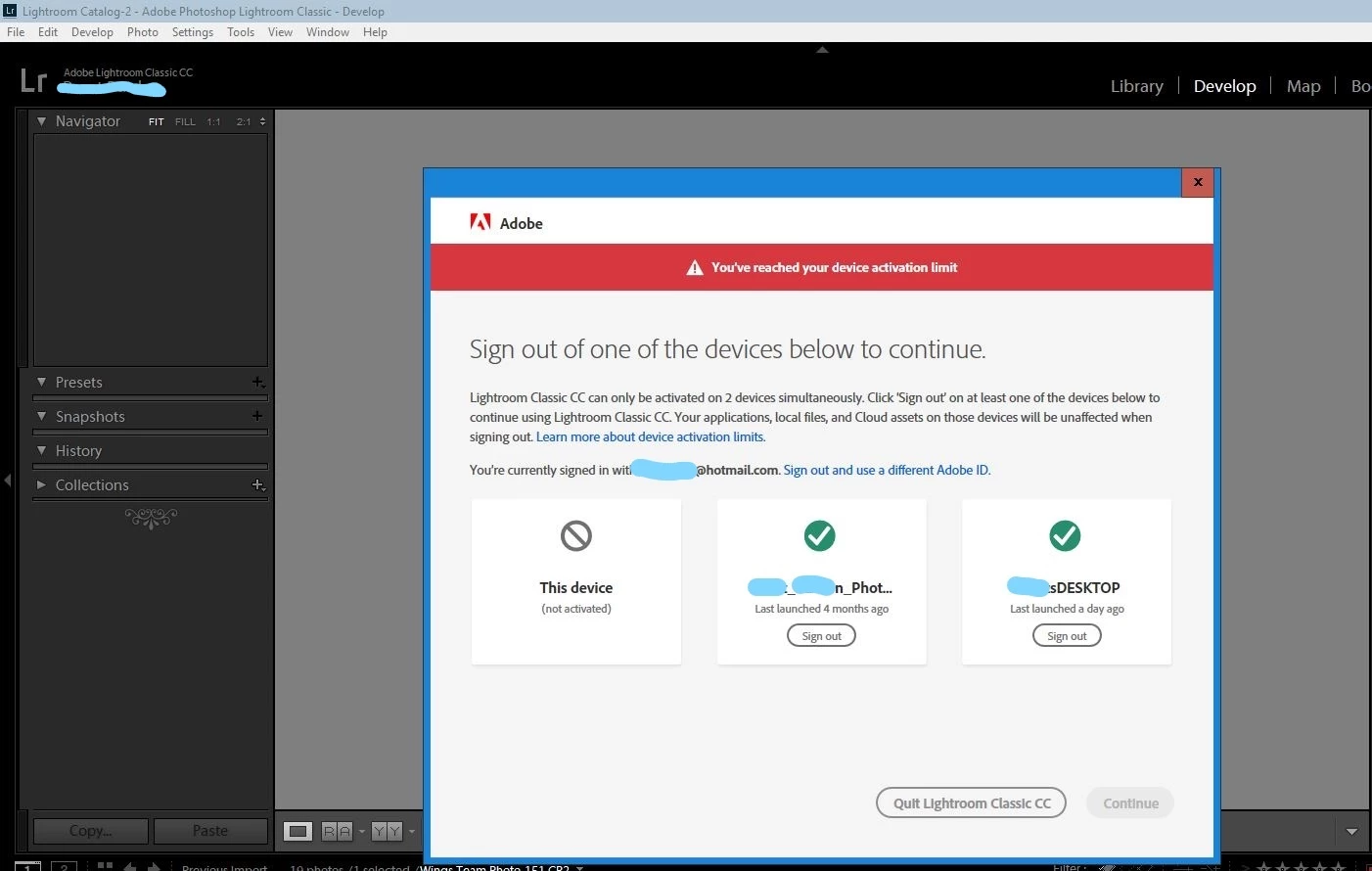Click You've reached your device activation limit
This screenshot has width=1372, height=871.
point(834,267)
